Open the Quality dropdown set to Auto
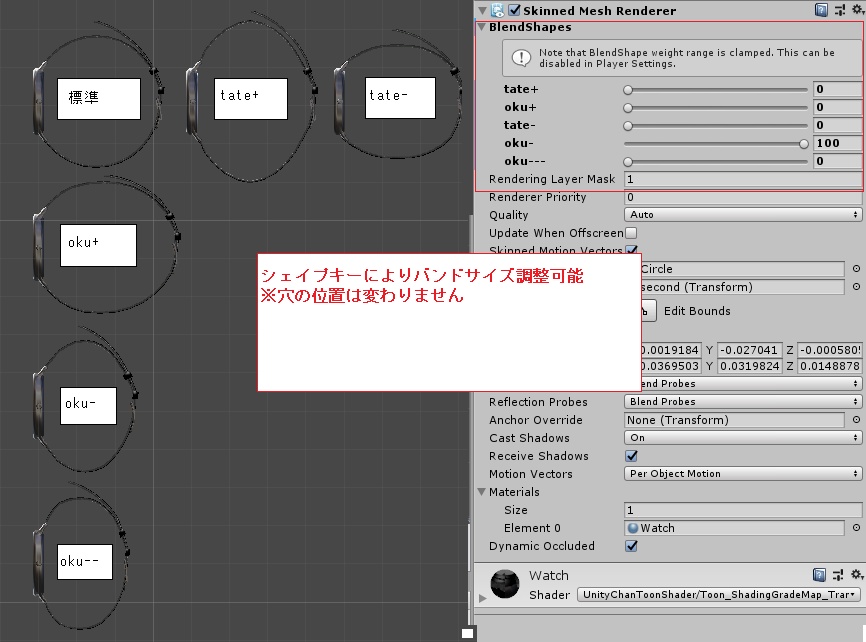Image resolution: width=866 pixels, height=642 pixels. tap(743, 215)
